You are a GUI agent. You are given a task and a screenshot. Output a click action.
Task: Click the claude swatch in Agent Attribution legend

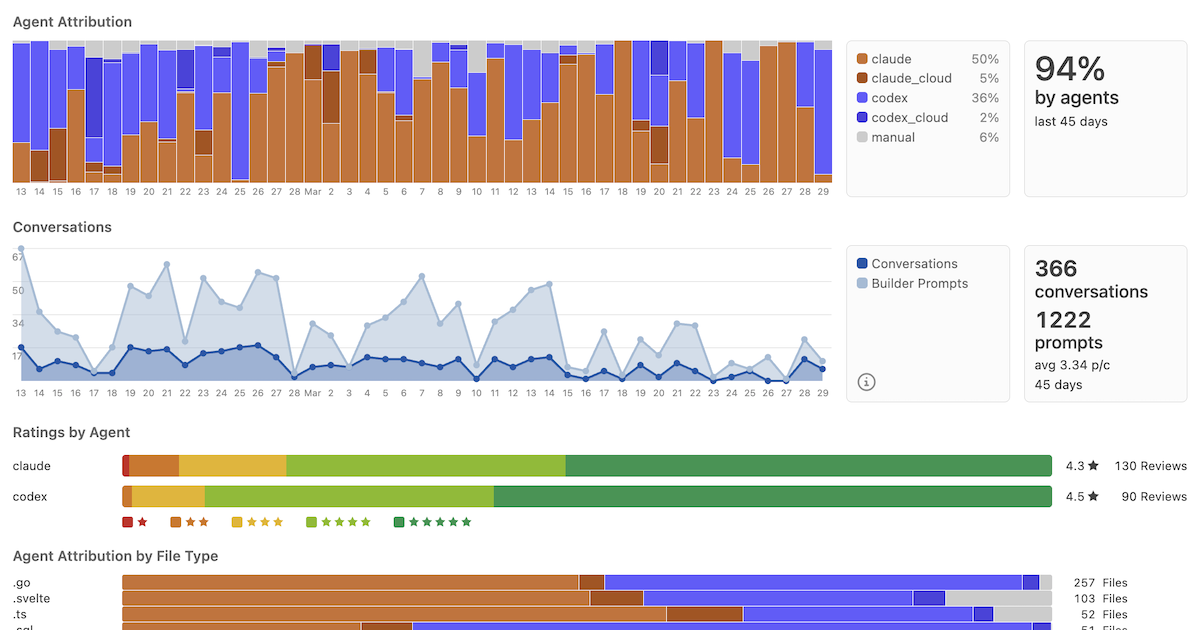[x=862, y=59]
